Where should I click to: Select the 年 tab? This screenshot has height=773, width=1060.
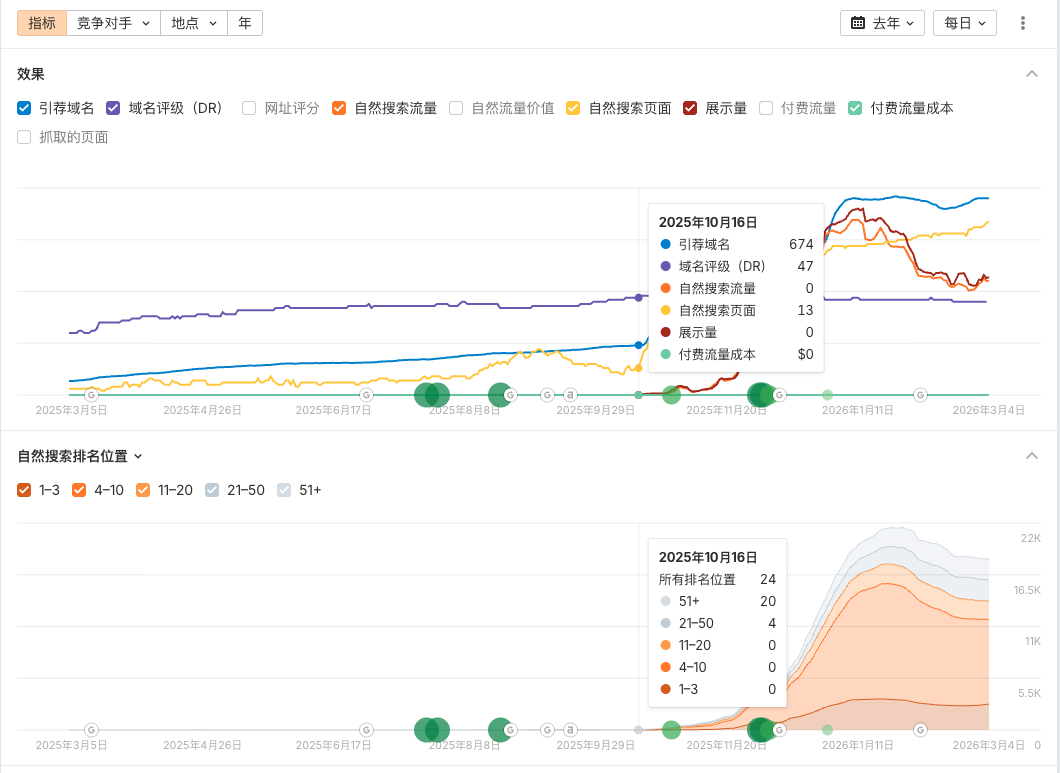pos(245,23)
